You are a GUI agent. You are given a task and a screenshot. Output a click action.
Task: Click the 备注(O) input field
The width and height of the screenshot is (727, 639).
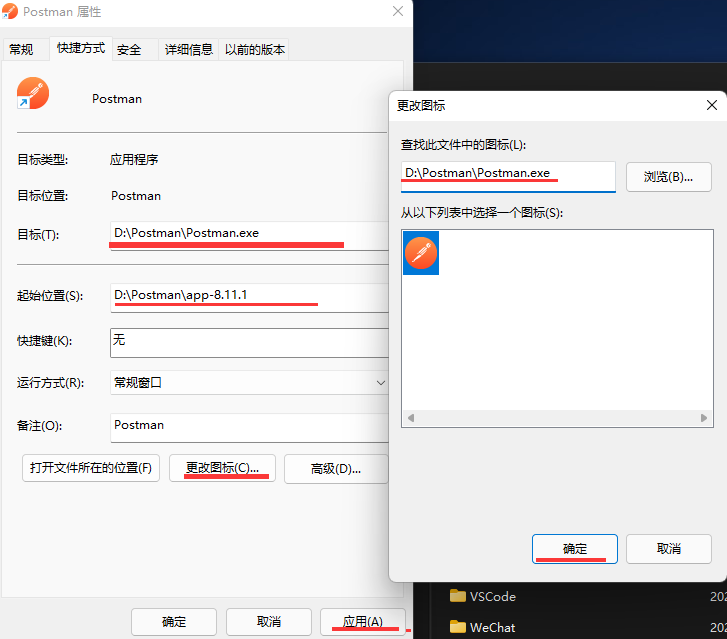click(x=249, y=428)
